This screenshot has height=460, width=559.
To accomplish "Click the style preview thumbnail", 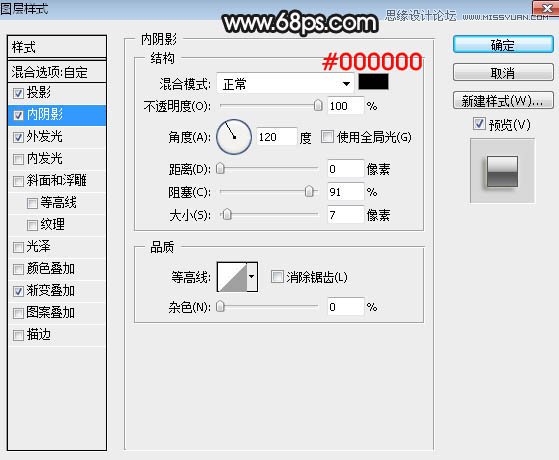I will [502, 171].
